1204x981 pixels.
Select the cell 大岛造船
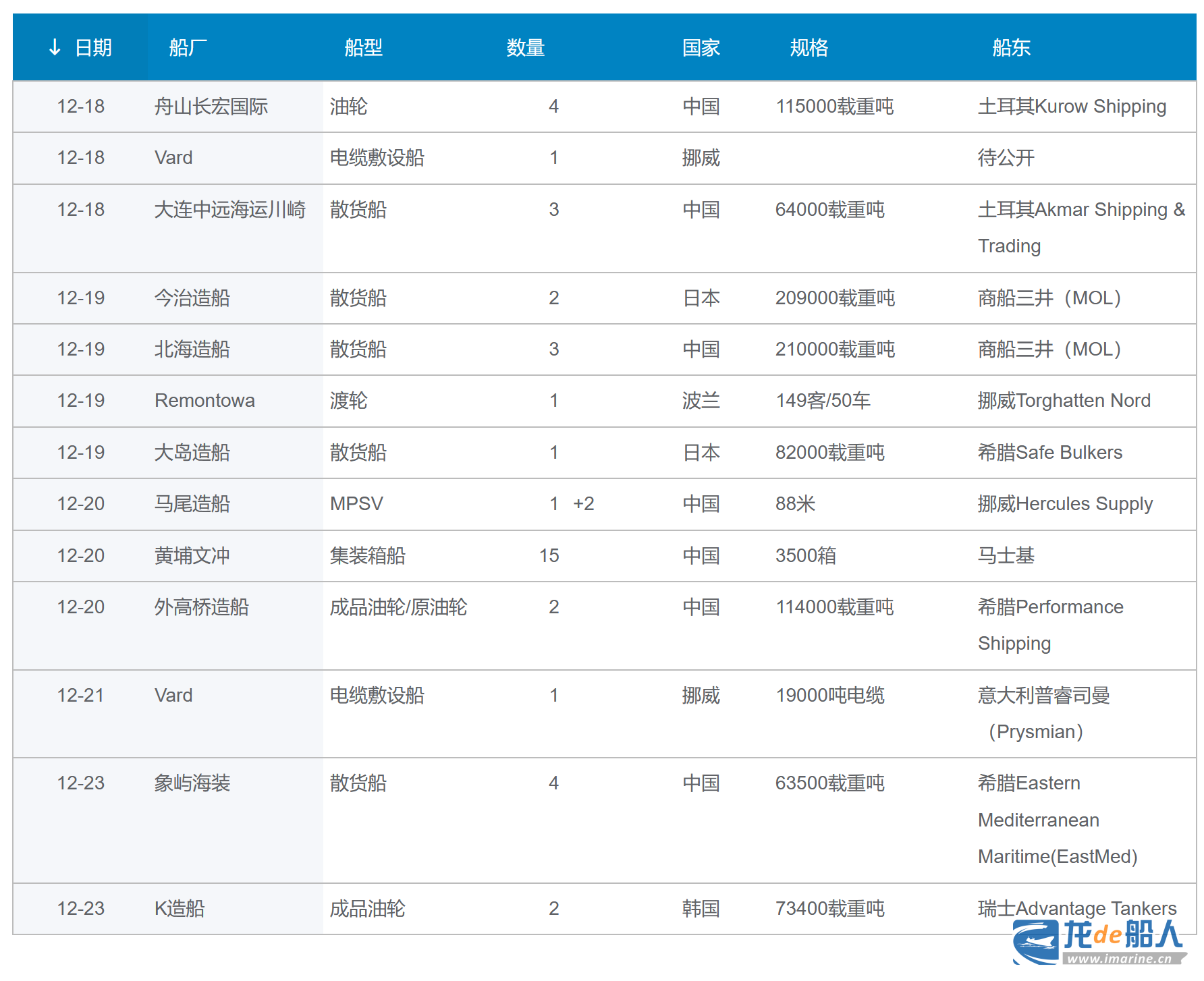coord(192,453)
